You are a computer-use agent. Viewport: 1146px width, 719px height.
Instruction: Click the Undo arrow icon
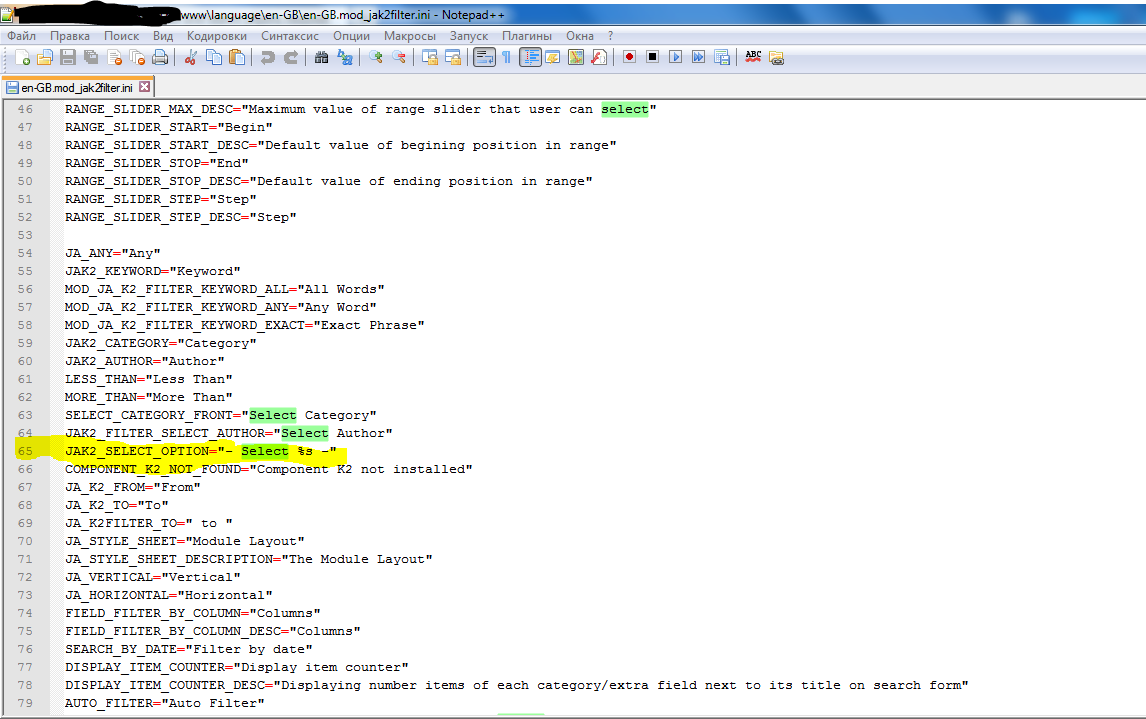(x=267, y=57)
